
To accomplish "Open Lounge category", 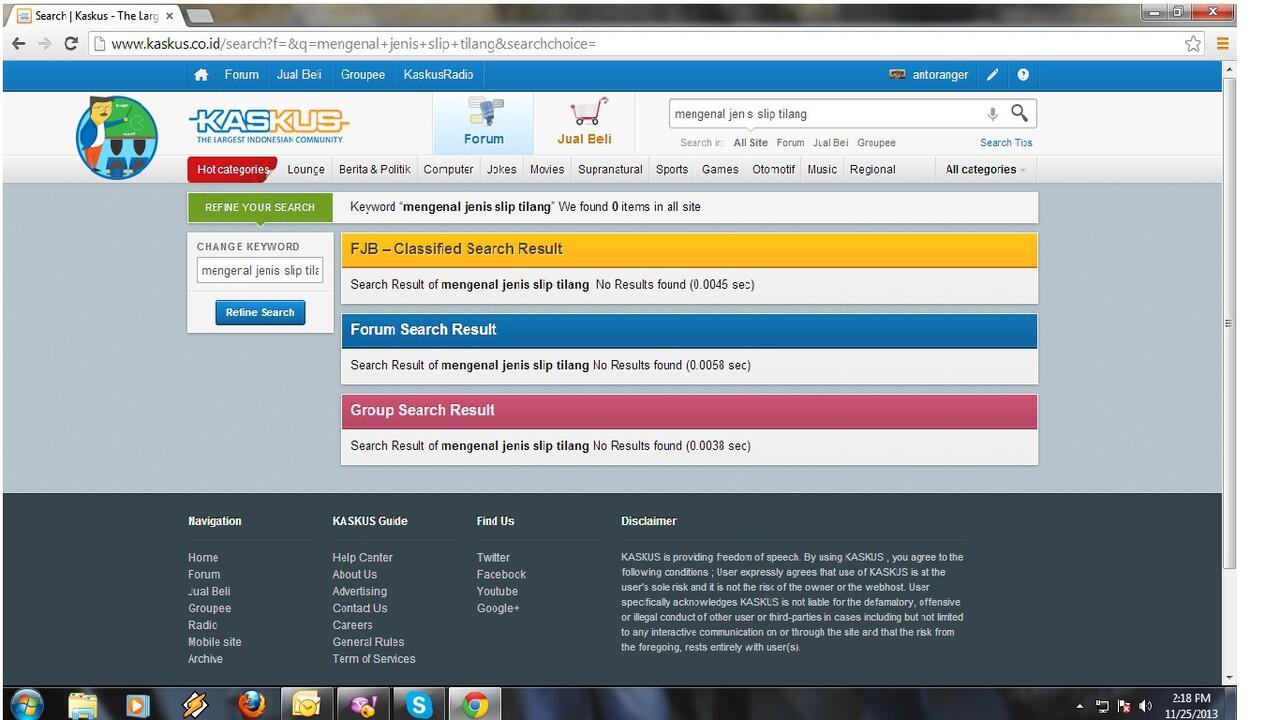I will pos(306,170).
